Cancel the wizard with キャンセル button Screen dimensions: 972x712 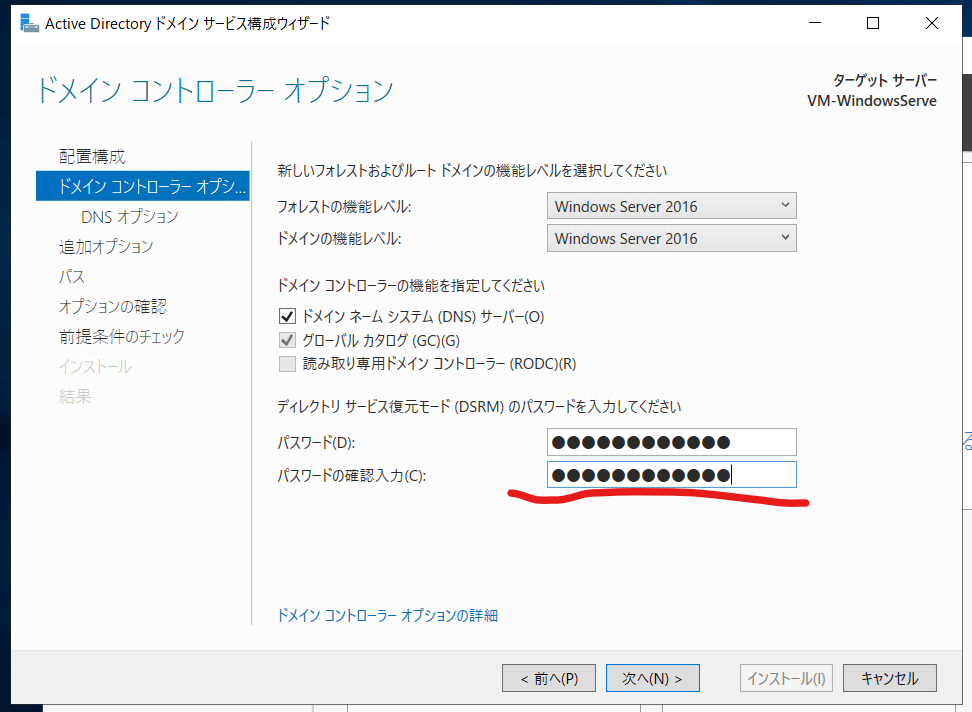tap(890, 678)
